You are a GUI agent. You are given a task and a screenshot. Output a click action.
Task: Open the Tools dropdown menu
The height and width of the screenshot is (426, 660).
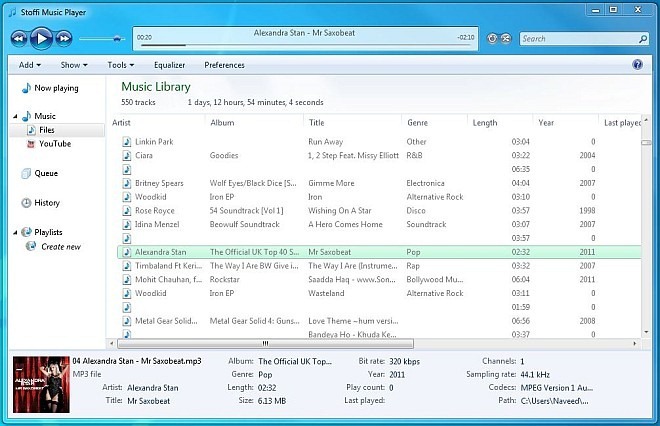120,65
